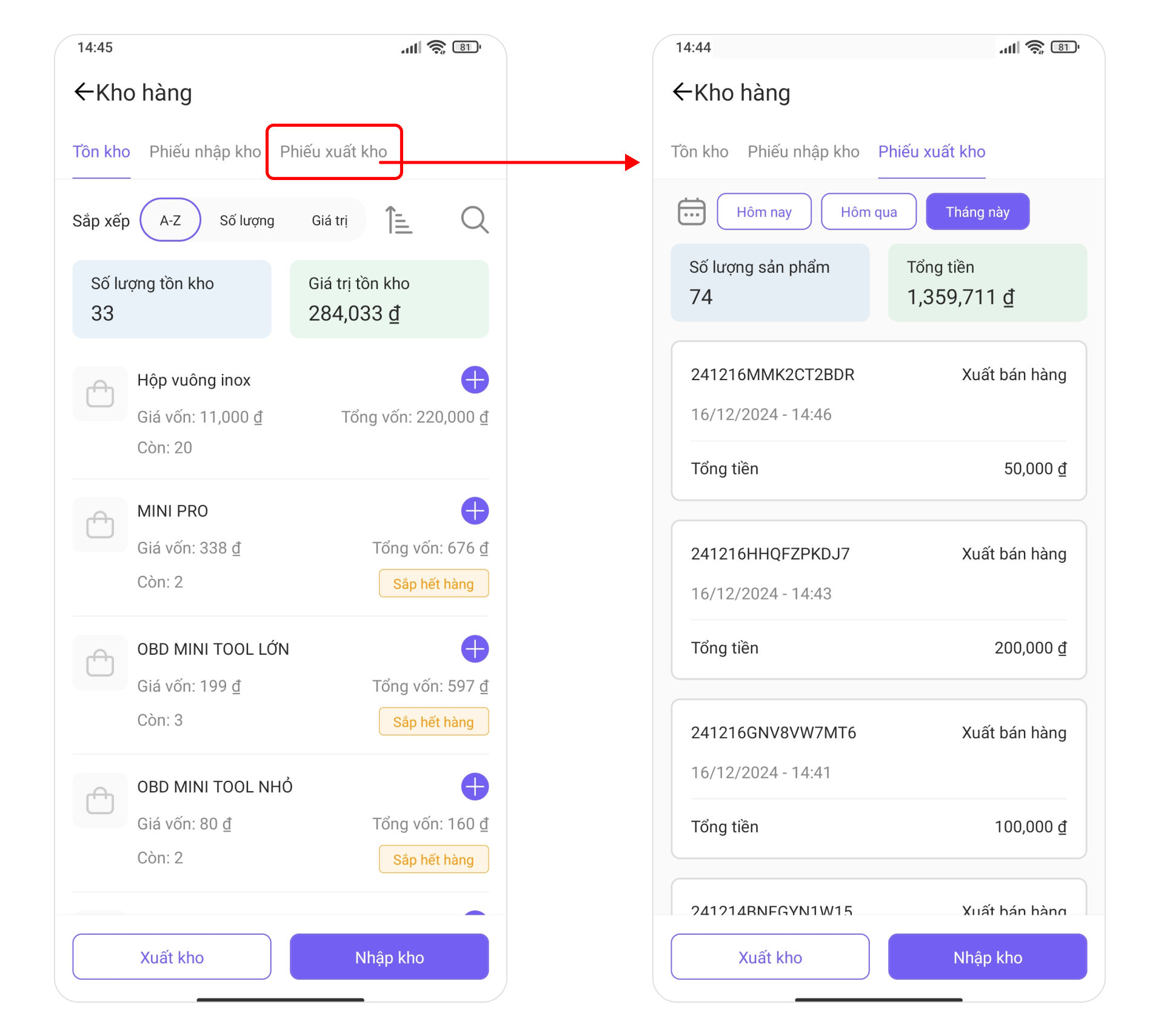Image resolution: width=1164 pixels, height=1036 pixels.
Task: Open export receipt 241216MMK2CT2BDR
Action: coord(878,421)
